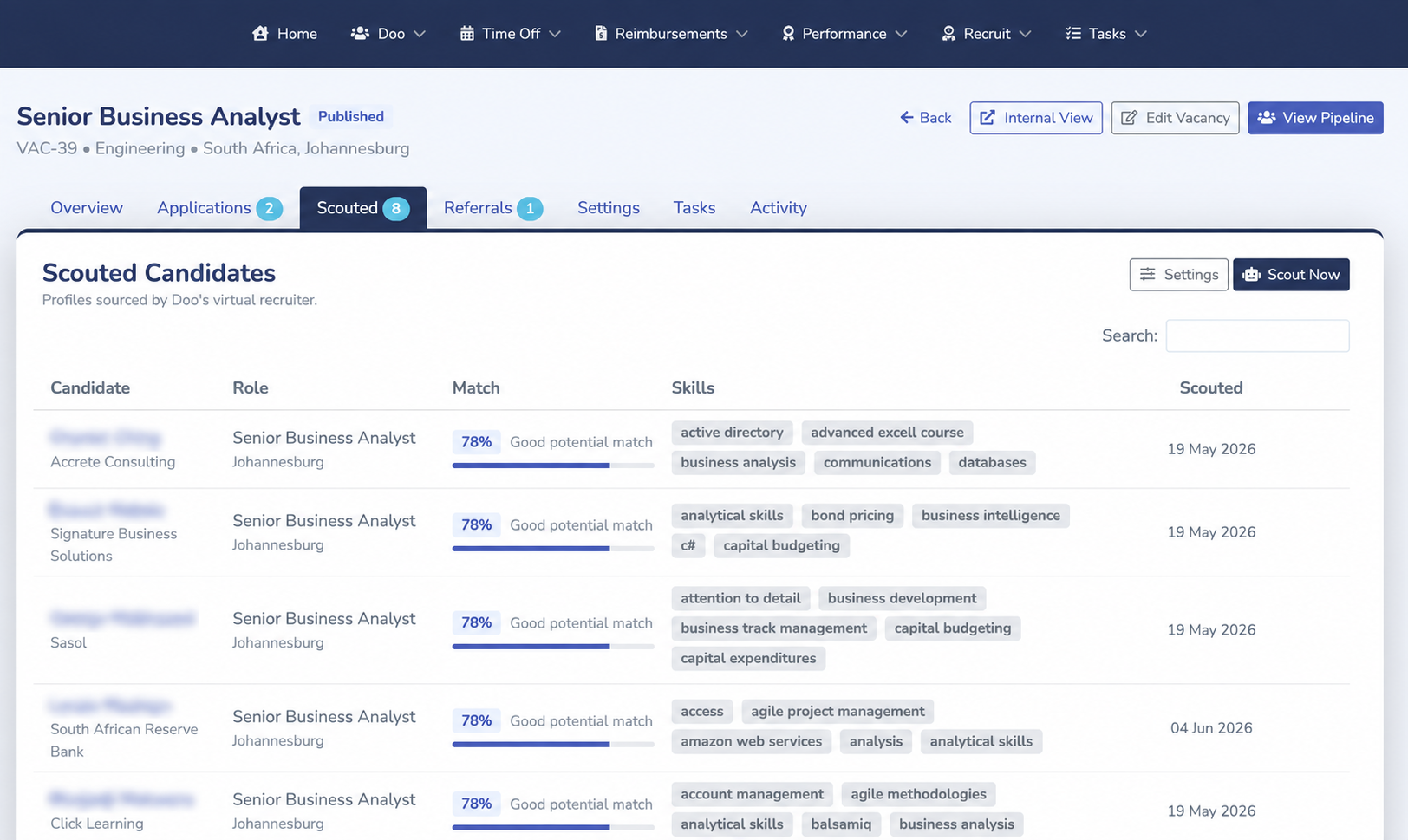Screen dimensions: 1408x840
Task: Click the Time Off calendar icon
Action: [467, 34]
